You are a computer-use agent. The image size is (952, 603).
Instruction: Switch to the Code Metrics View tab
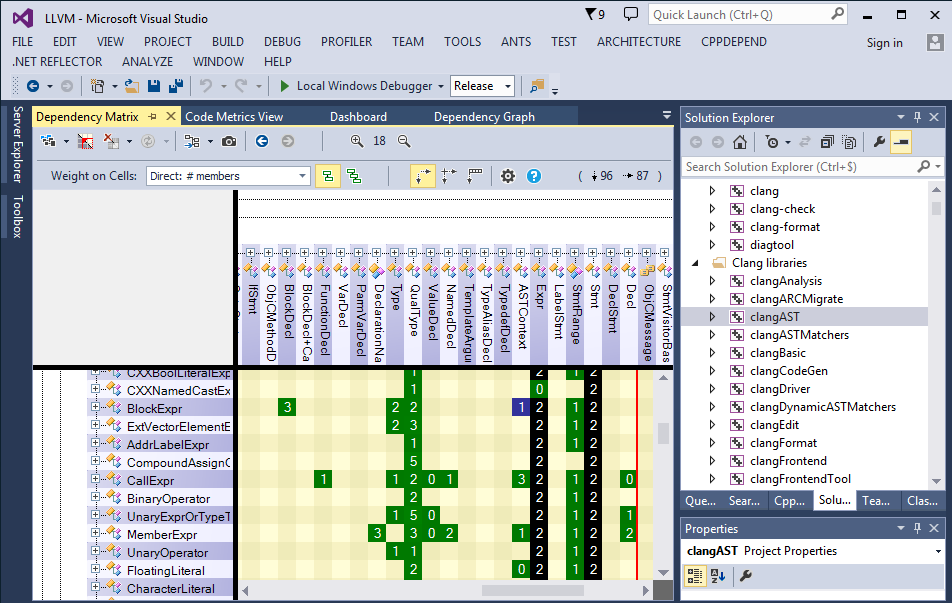coord(234,117)
